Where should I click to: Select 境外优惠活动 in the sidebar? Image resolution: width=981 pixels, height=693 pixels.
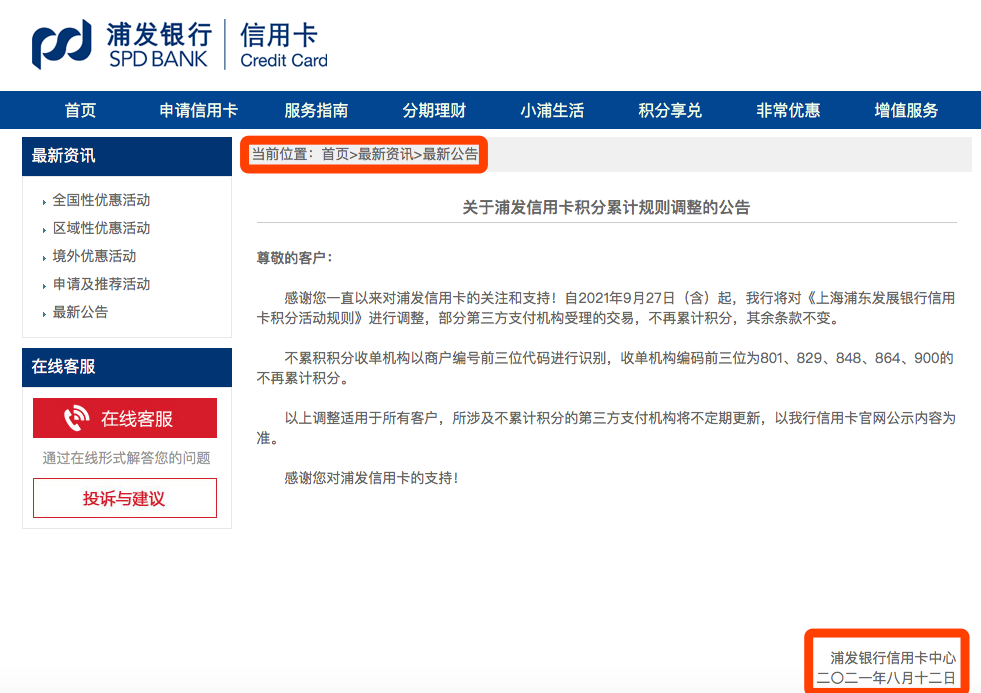point(94,256)
